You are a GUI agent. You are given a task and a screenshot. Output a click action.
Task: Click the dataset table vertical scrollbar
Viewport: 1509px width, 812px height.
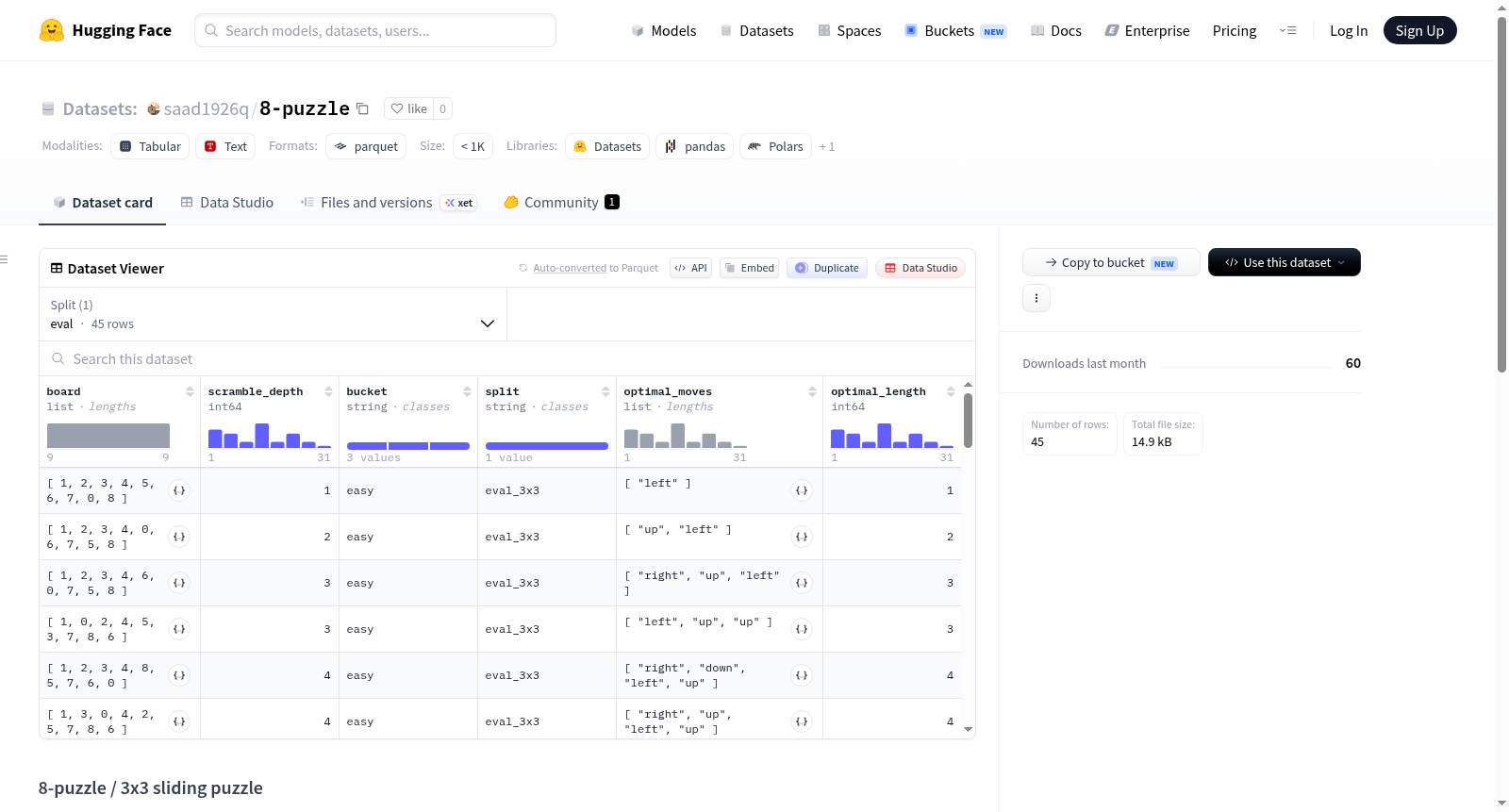point(968,421)
